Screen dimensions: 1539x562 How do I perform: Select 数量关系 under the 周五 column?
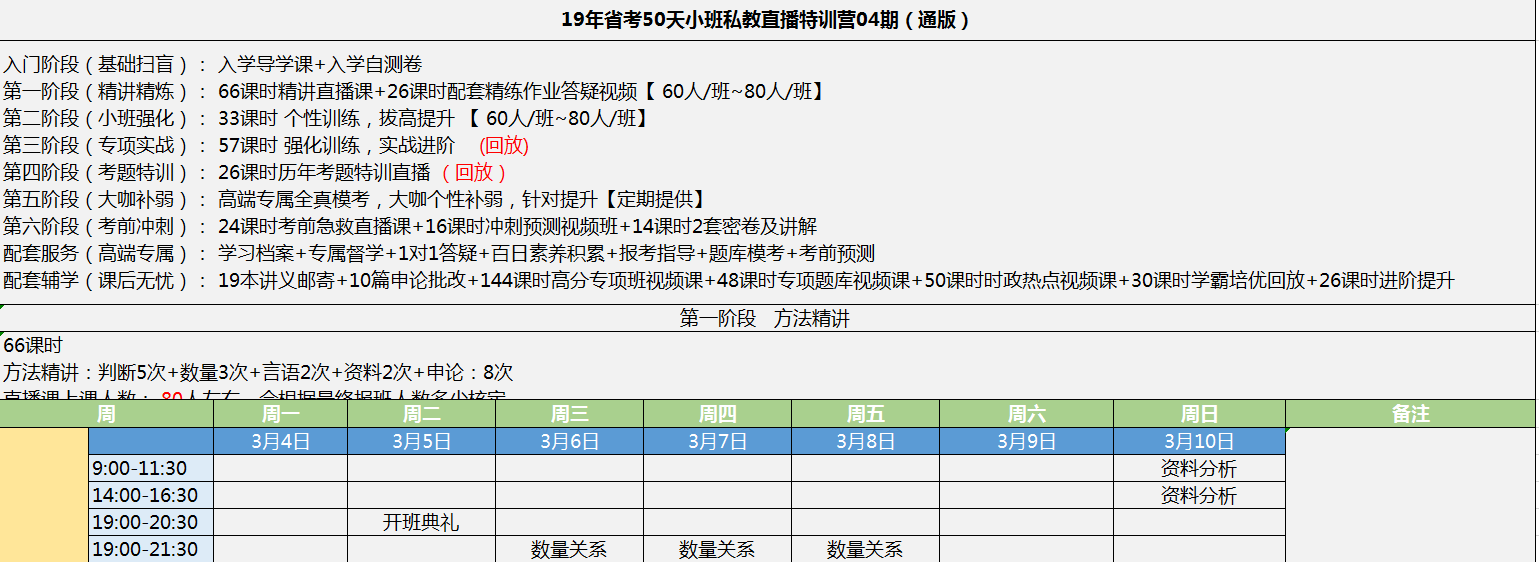click(865, 549)
